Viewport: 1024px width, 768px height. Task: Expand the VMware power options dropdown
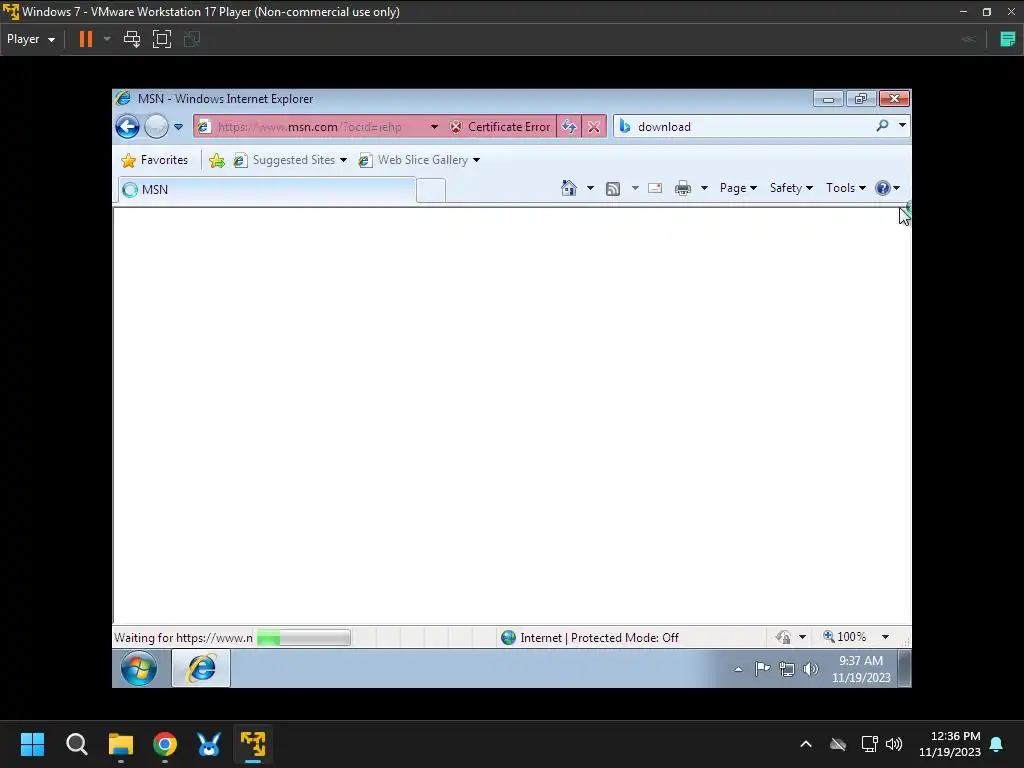point(107,39)
